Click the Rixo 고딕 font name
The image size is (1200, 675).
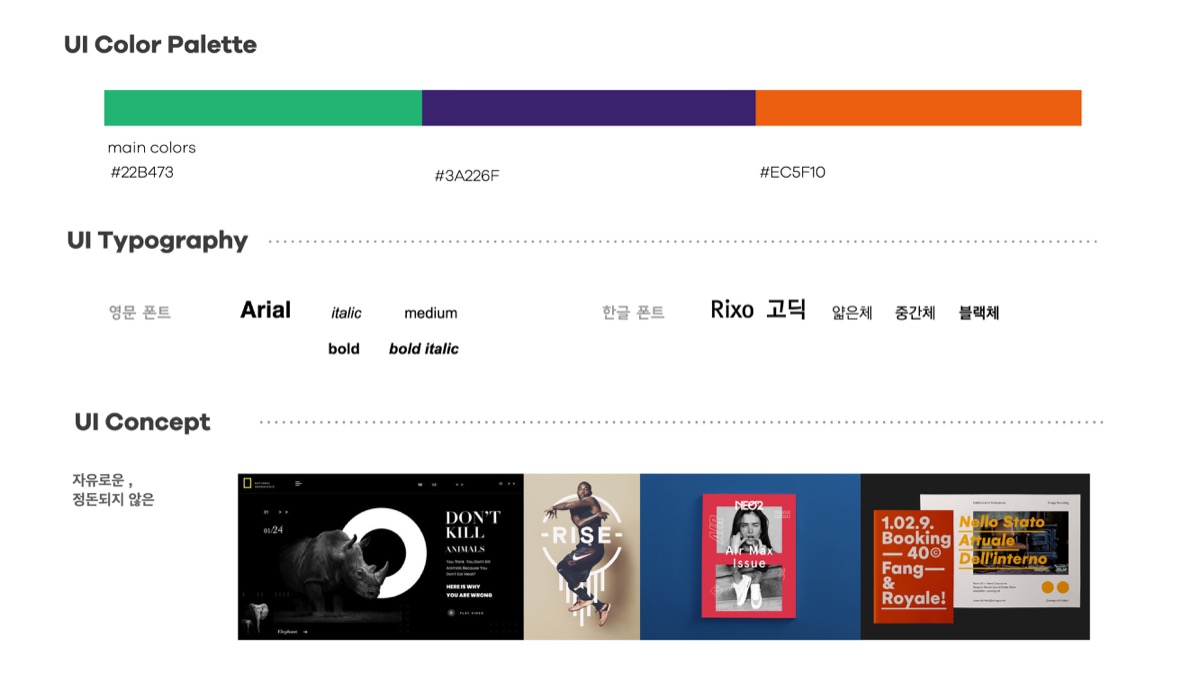[757, 309]
